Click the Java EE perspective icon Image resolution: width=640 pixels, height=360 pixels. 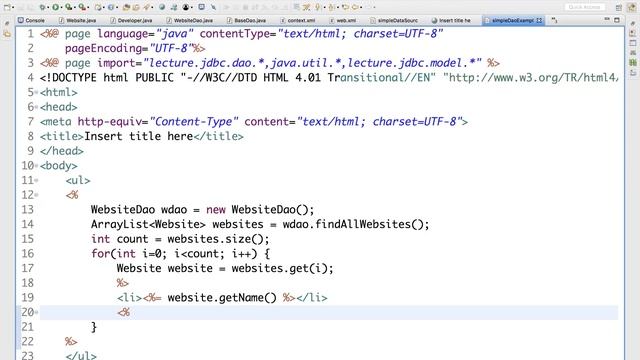(632, 7)
